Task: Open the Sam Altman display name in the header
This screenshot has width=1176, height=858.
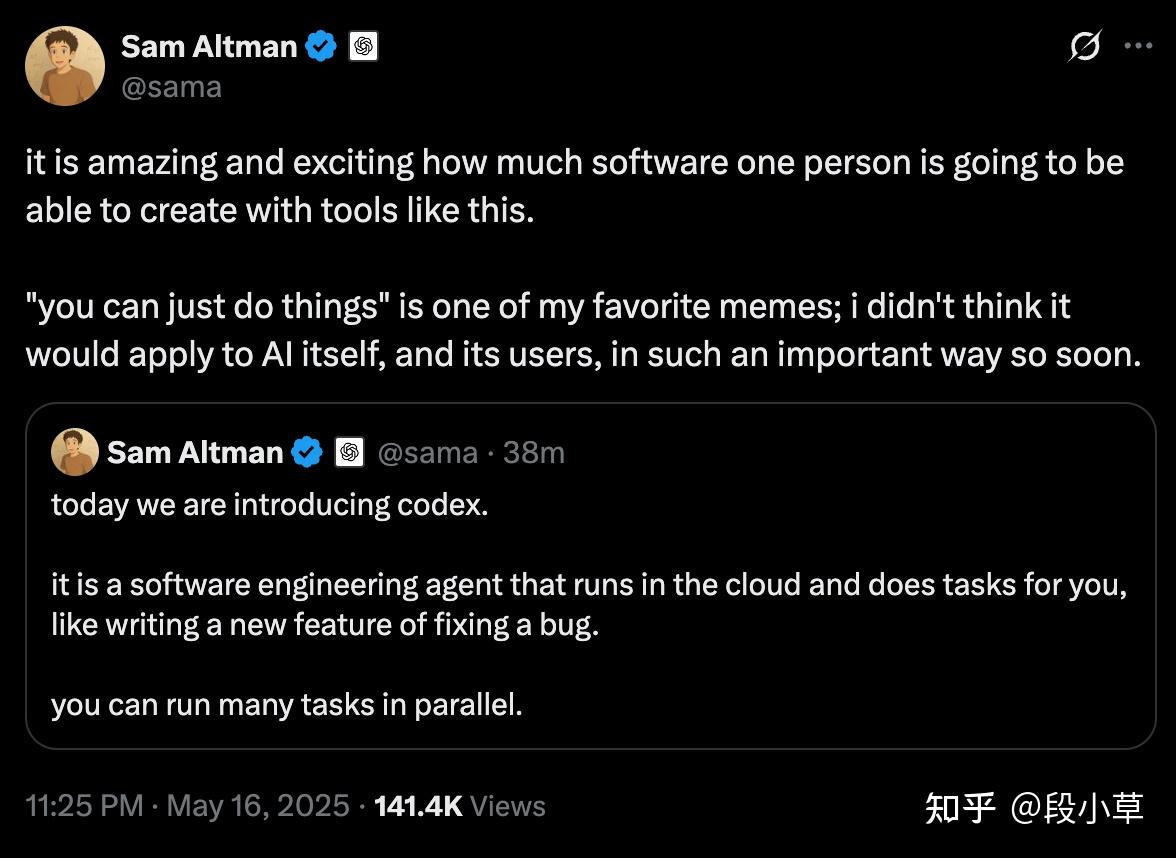Action: point(209,46)
